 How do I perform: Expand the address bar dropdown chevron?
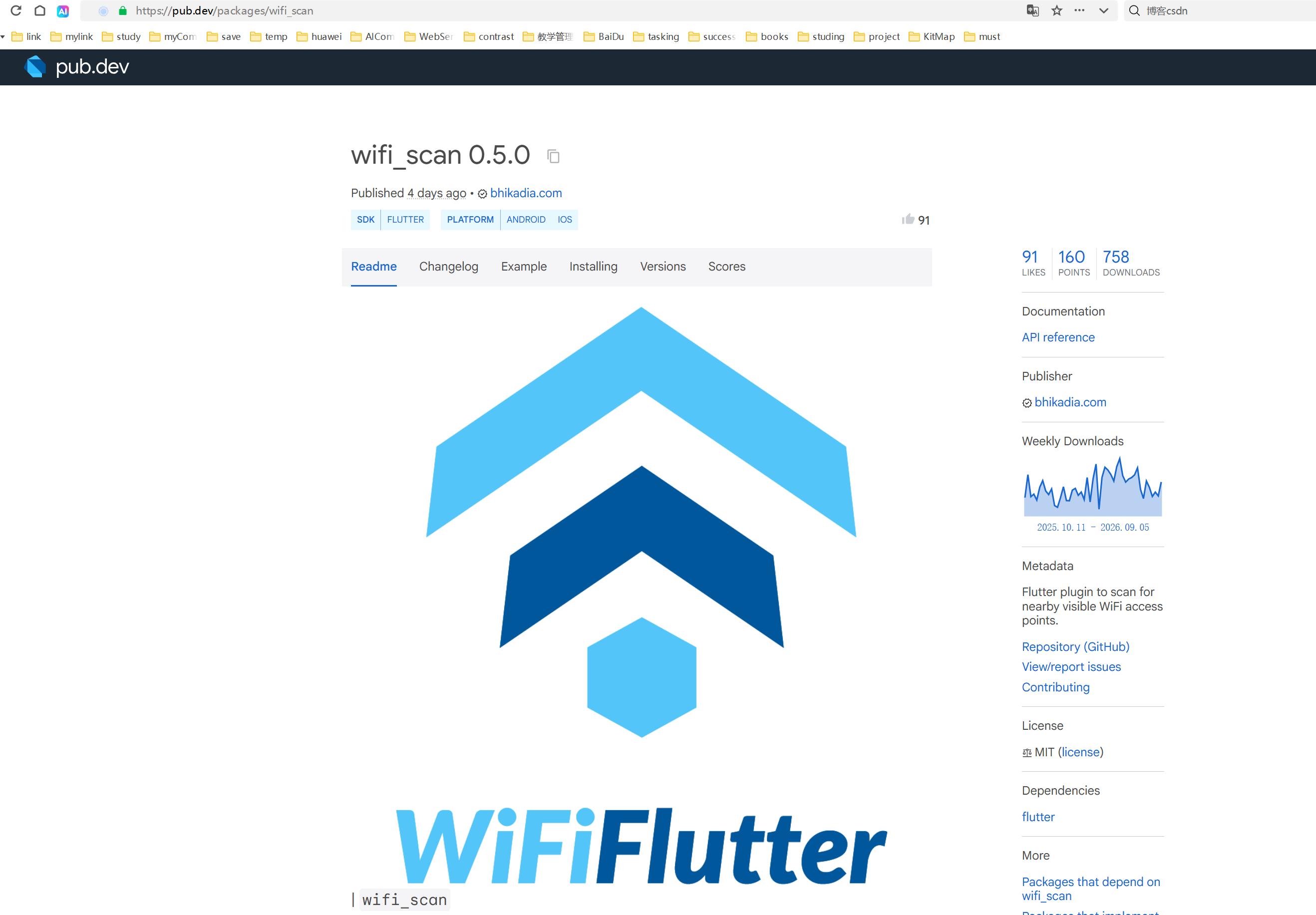pyautogui.click(x=1103, y=11)
